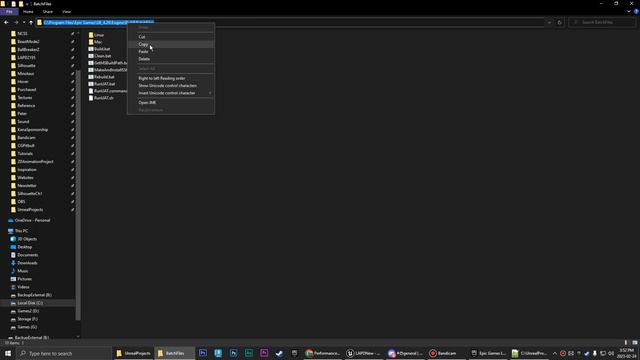Click the Up one level arrow
This screenshot has height=360, width=640.
click(x=31, y=22)
